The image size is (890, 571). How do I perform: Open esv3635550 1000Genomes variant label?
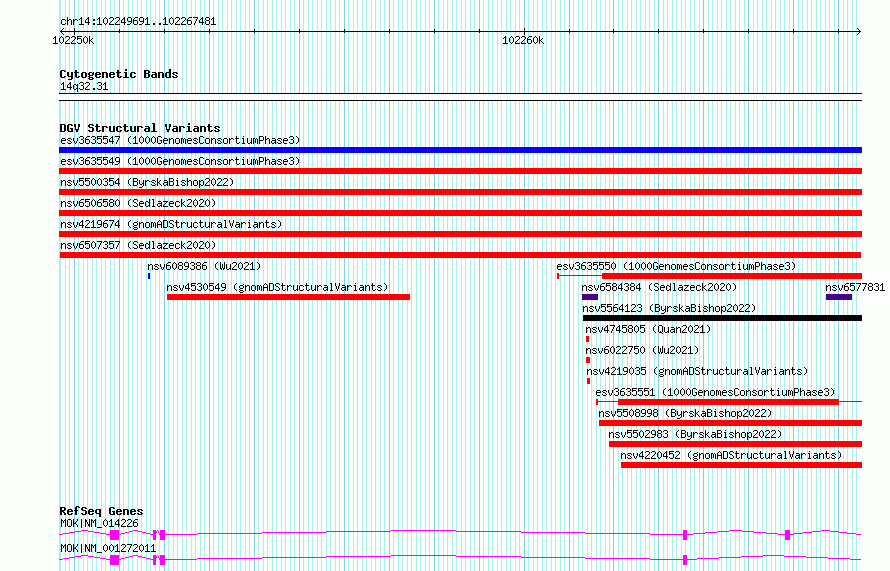676,266
